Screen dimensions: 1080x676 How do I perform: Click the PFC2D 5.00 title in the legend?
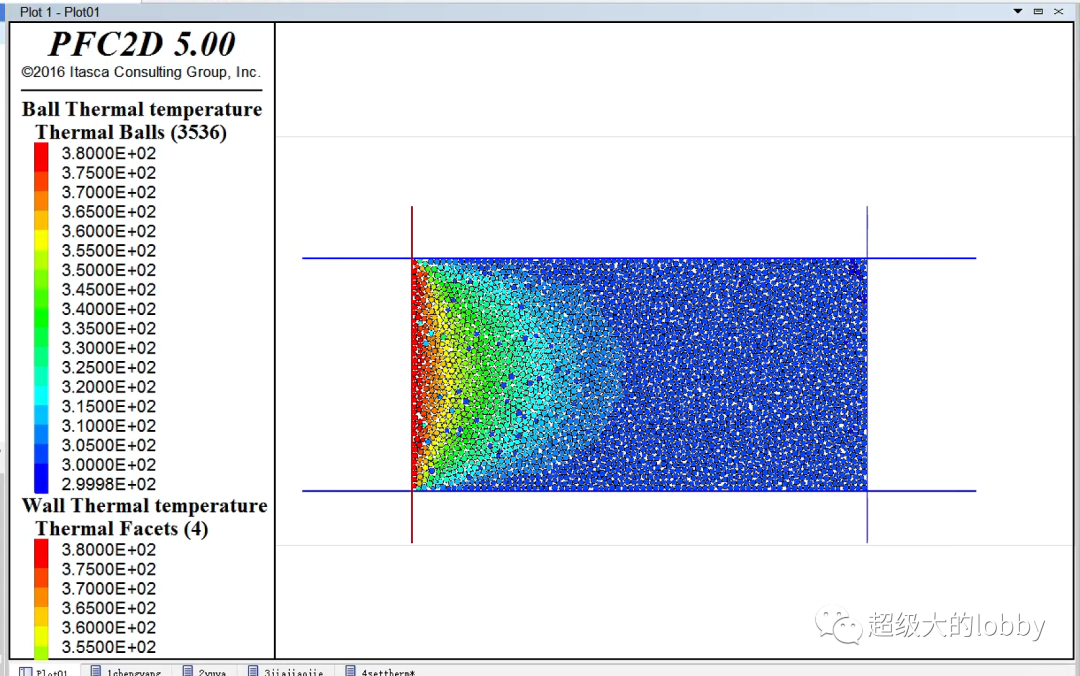142,44
